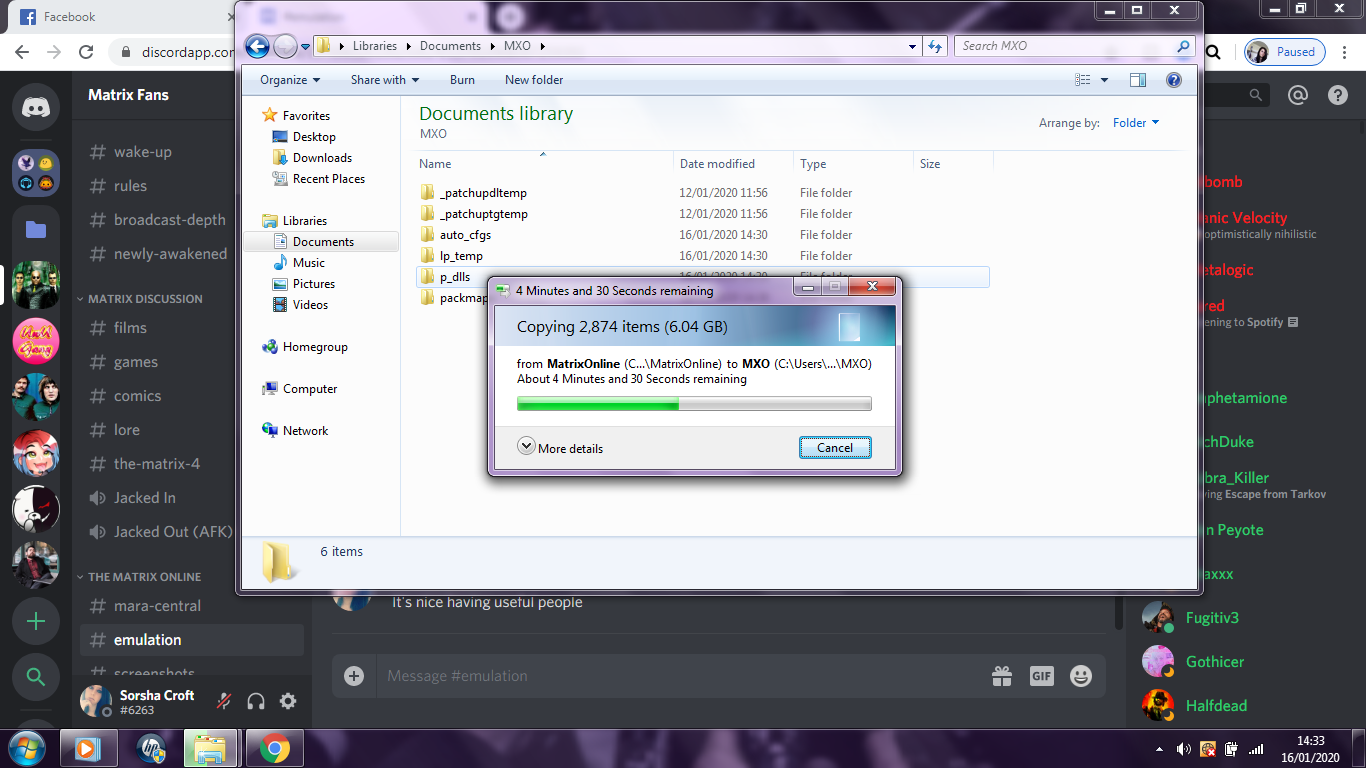This screenshot has width=1366, height=768.
Task: Open Discord user settings gear
Action: pos(288,702)
